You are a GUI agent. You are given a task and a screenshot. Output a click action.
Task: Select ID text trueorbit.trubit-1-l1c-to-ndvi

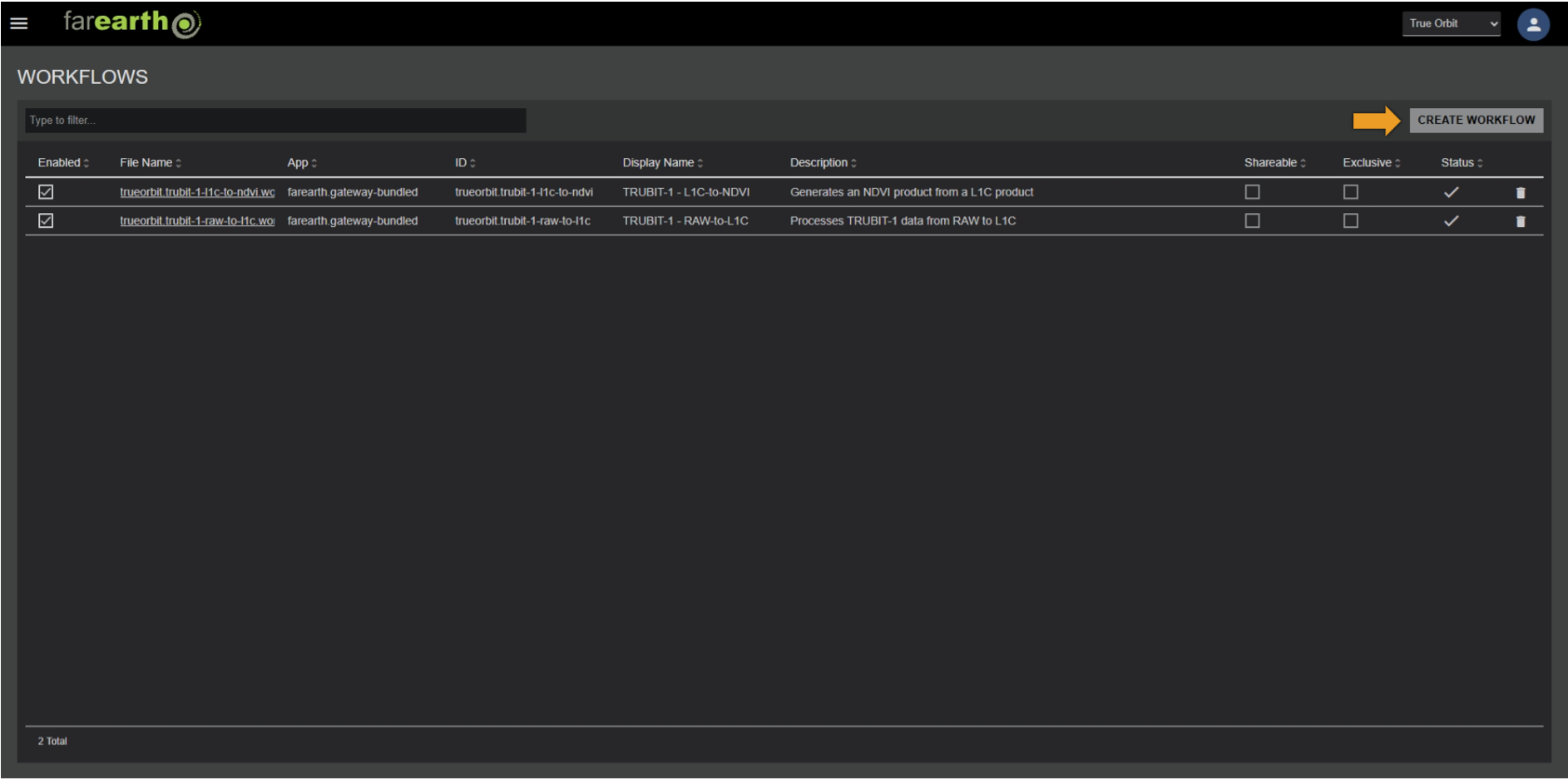[x=524, y=192]
